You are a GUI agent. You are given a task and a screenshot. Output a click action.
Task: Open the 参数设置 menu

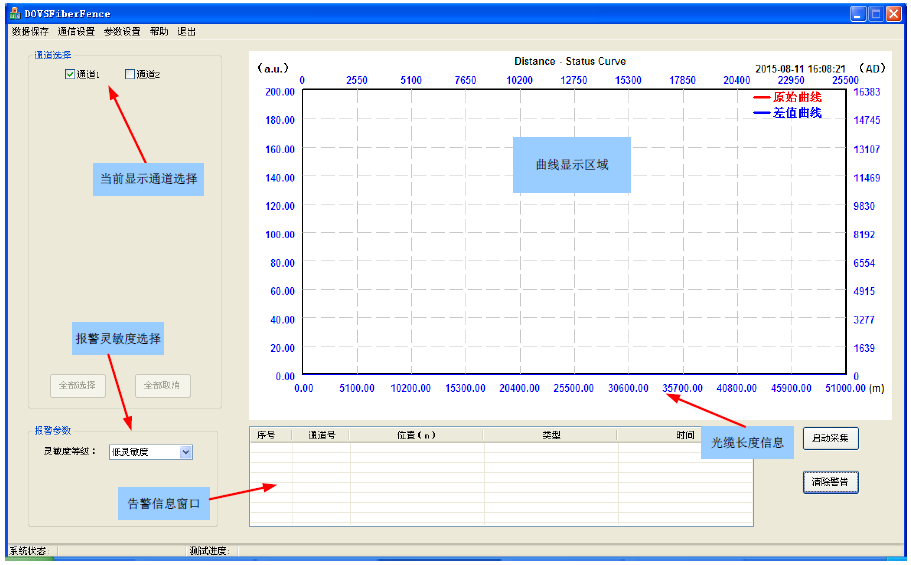point(122,32)
